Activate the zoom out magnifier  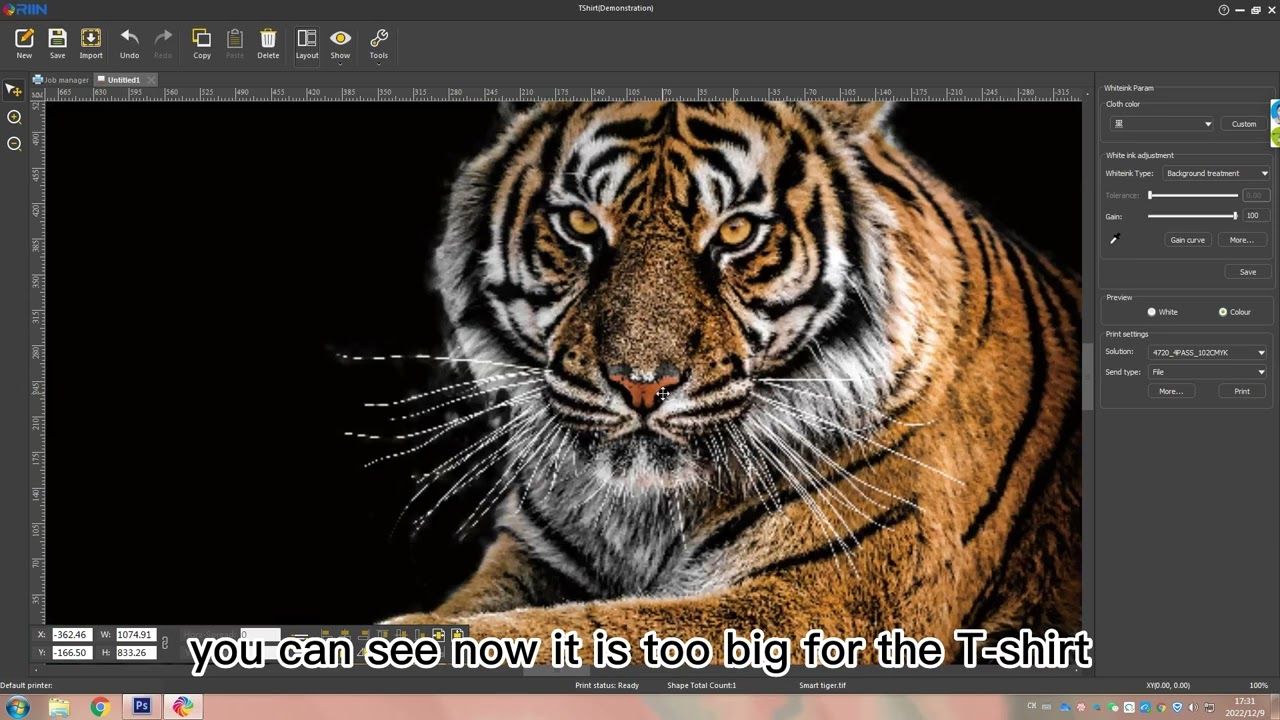(x=14, y=144)
